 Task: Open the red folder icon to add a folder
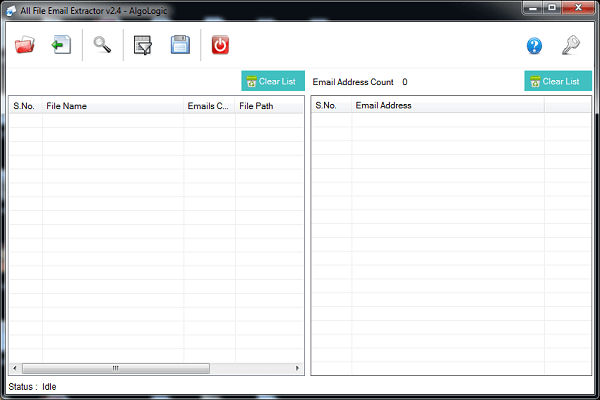click(x=25, y=45)
